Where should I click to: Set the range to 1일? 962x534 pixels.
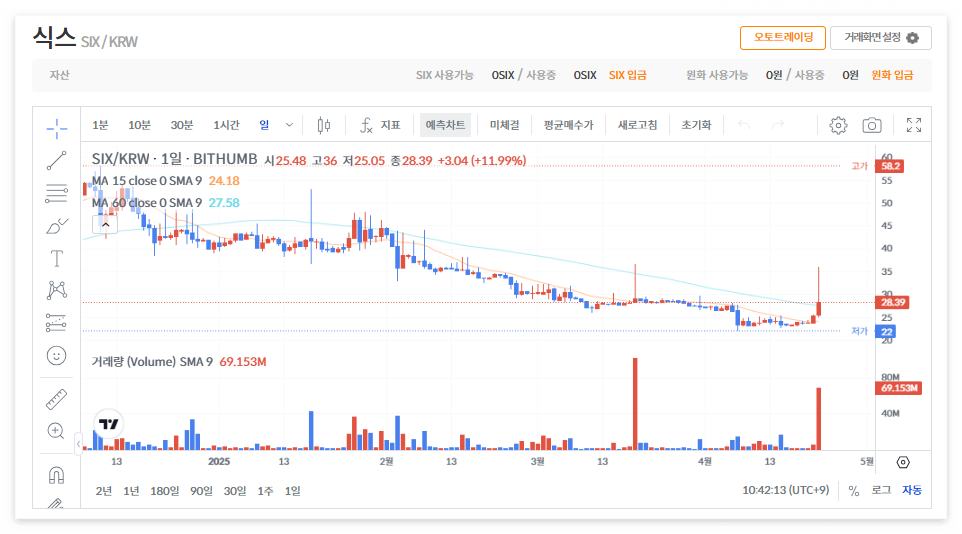(293, 491)
